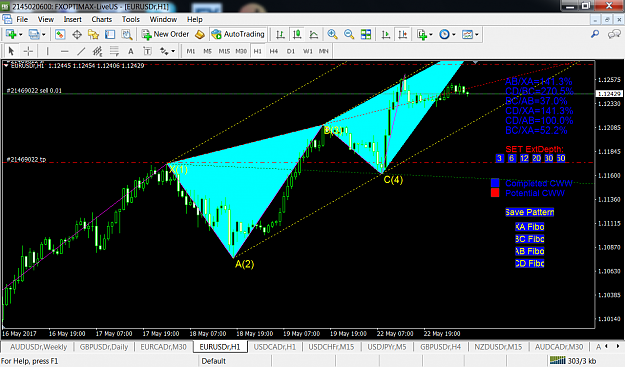Zoom out on the chart

349,35
